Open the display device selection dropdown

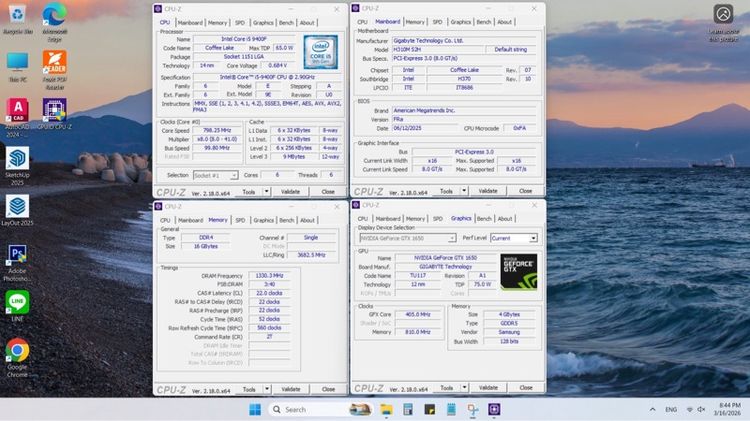(408, 238)
